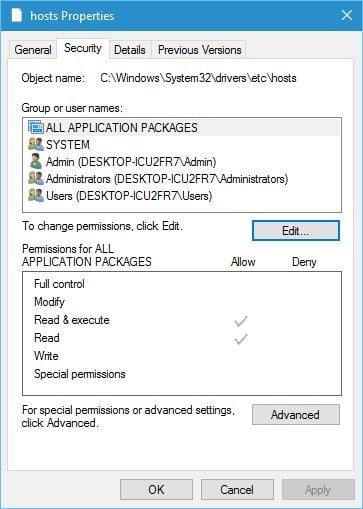Confirm the dialog with OK

coord(156,490)
